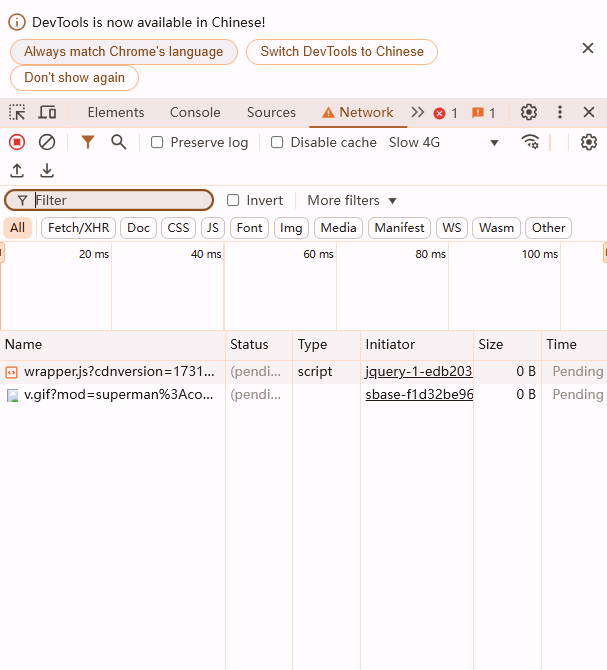The width and height of the screenshot is (607, 670).
Task: Click the red error count badge
Action: tap(446, 113)
